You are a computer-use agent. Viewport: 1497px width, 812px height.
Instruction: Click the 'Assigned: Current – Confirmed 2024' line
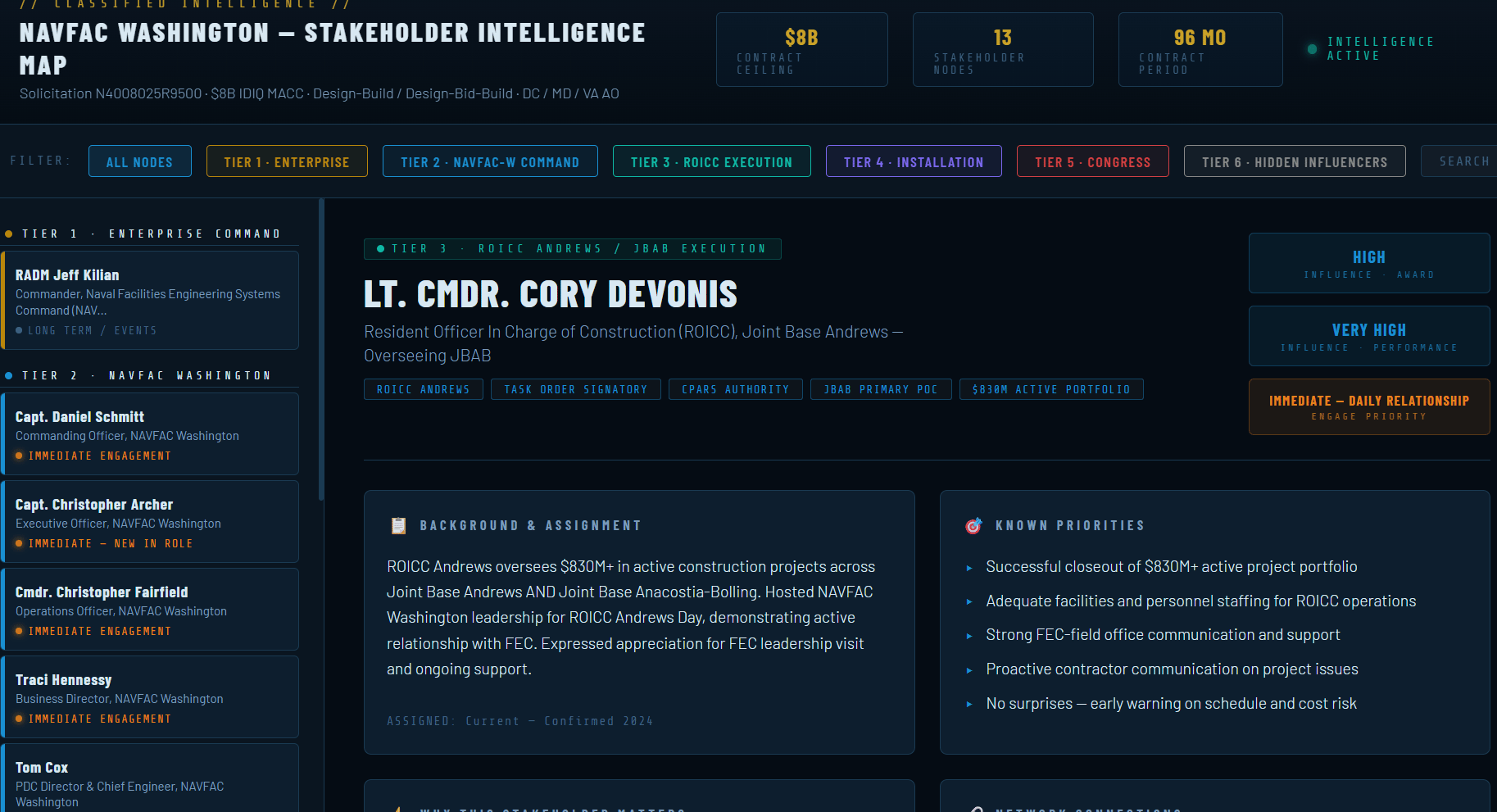click(519, 721)
